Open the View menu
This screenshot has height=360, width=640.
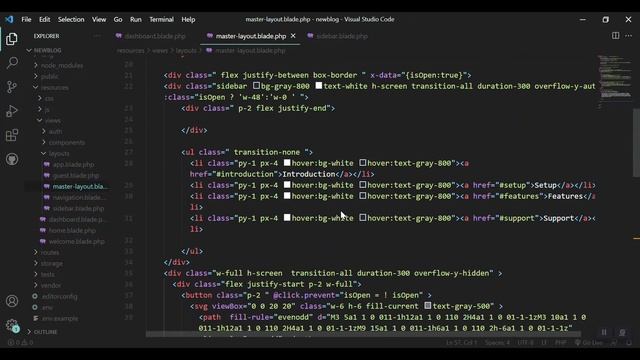coord(99,19)
